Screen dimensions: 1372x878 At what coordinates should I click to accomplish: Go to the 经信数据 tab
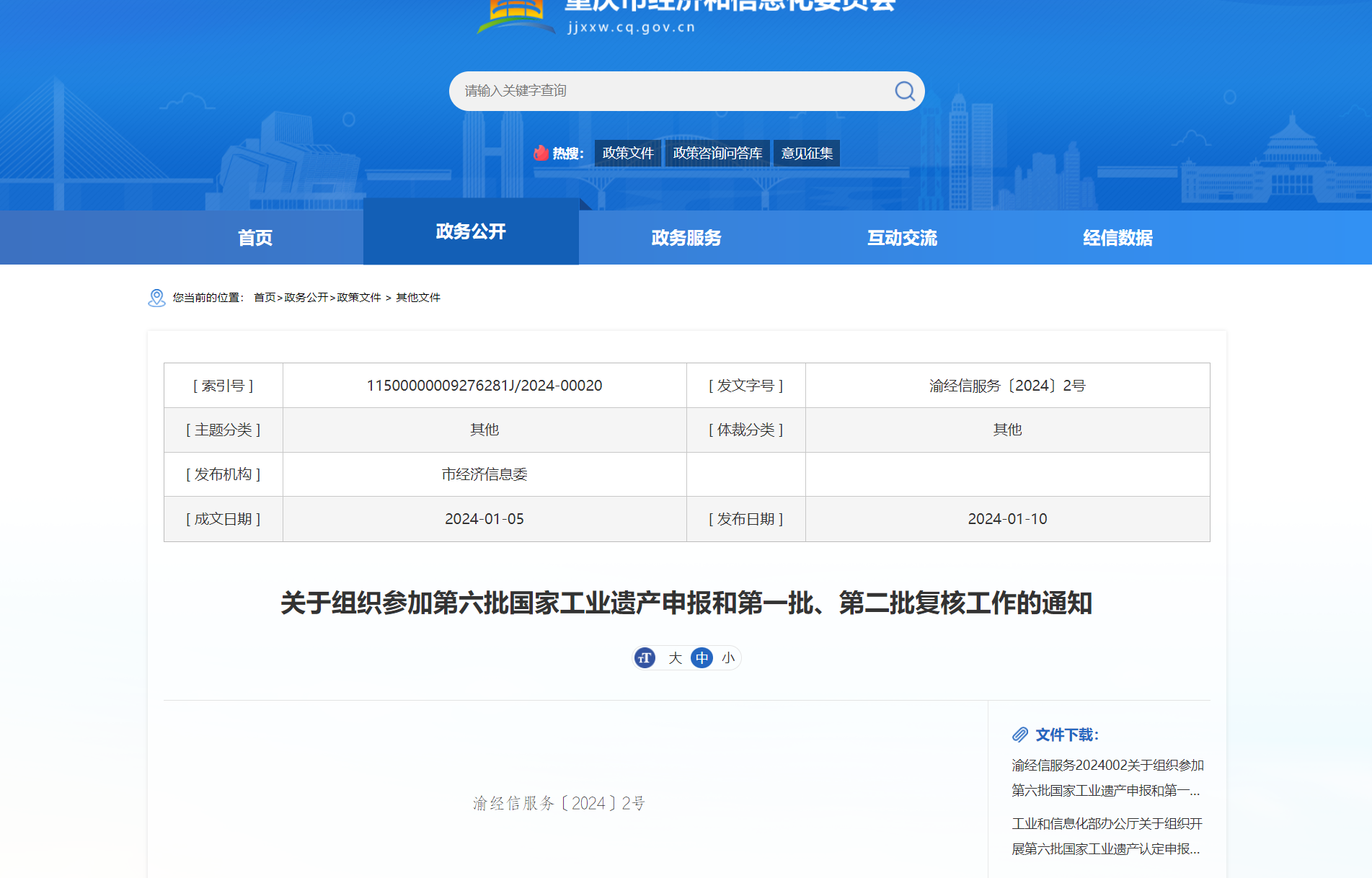[1117, 238]
